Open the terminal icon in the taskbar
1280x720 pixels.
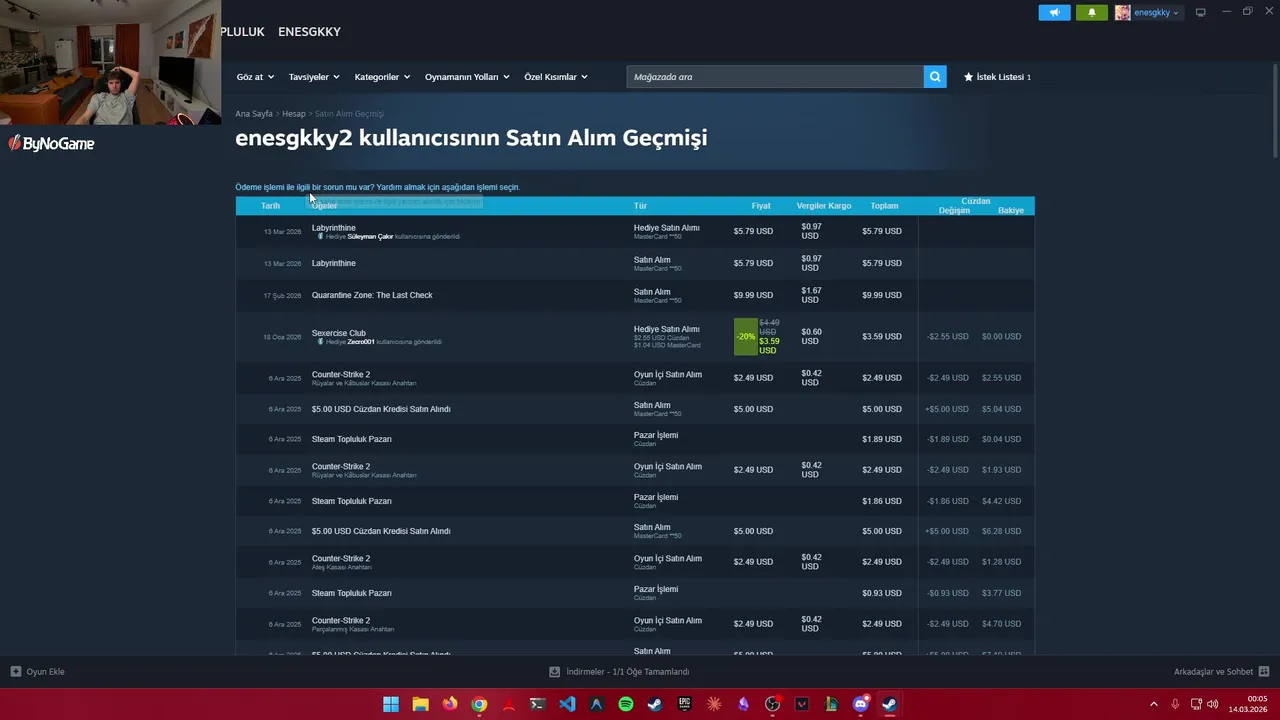[x=538, y=704]
